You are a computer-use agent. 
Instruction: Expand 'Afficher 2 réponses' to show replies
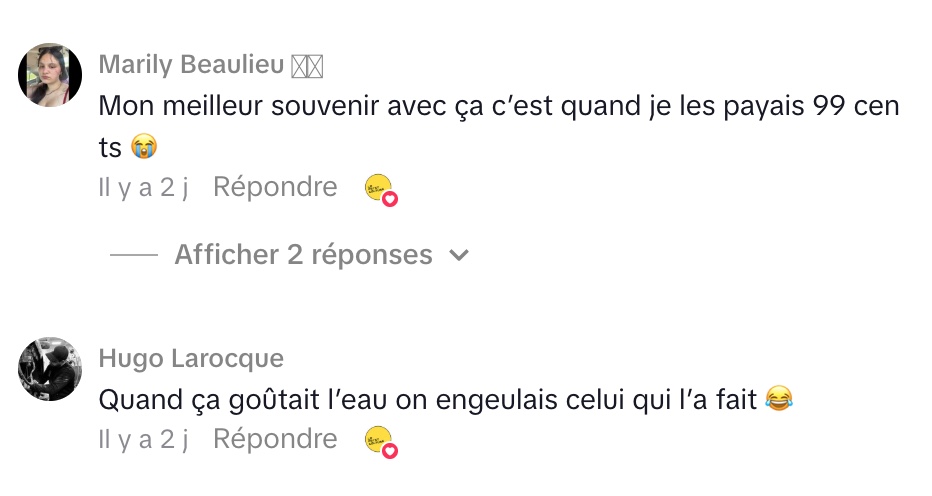[303, 255]
